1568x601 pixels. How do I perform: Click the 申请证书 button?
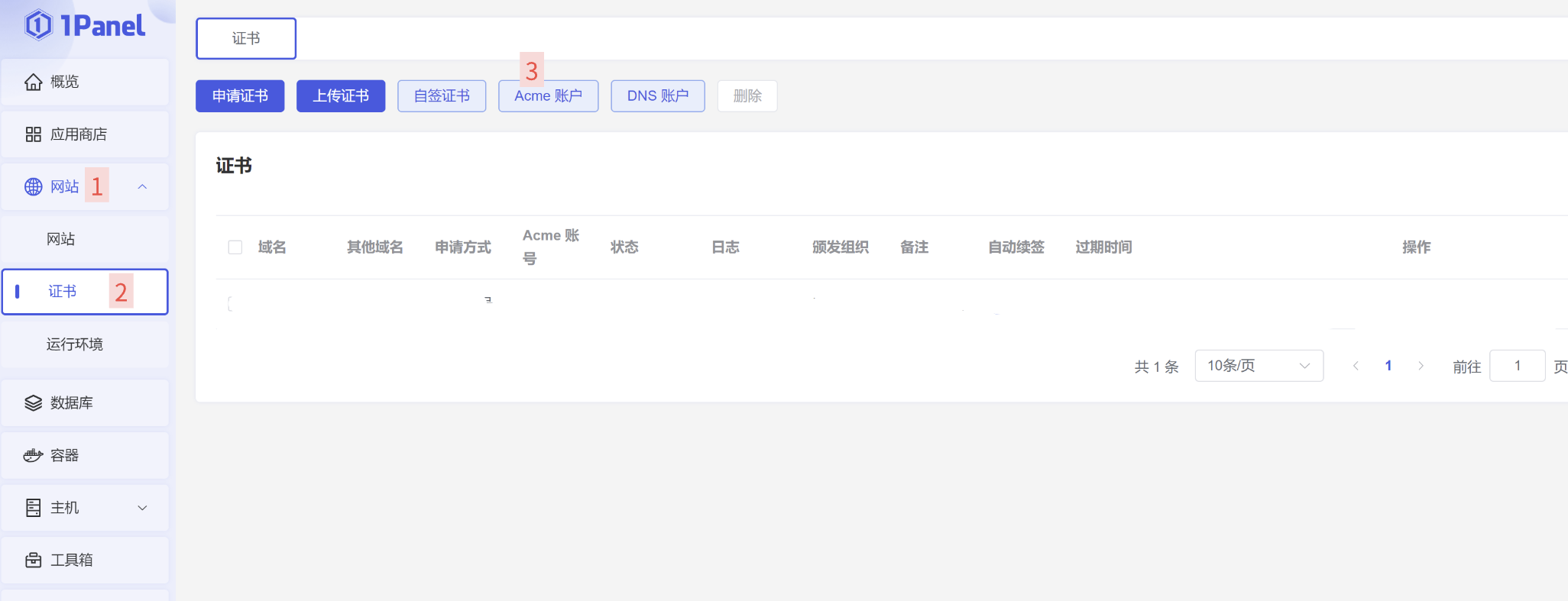240,96
